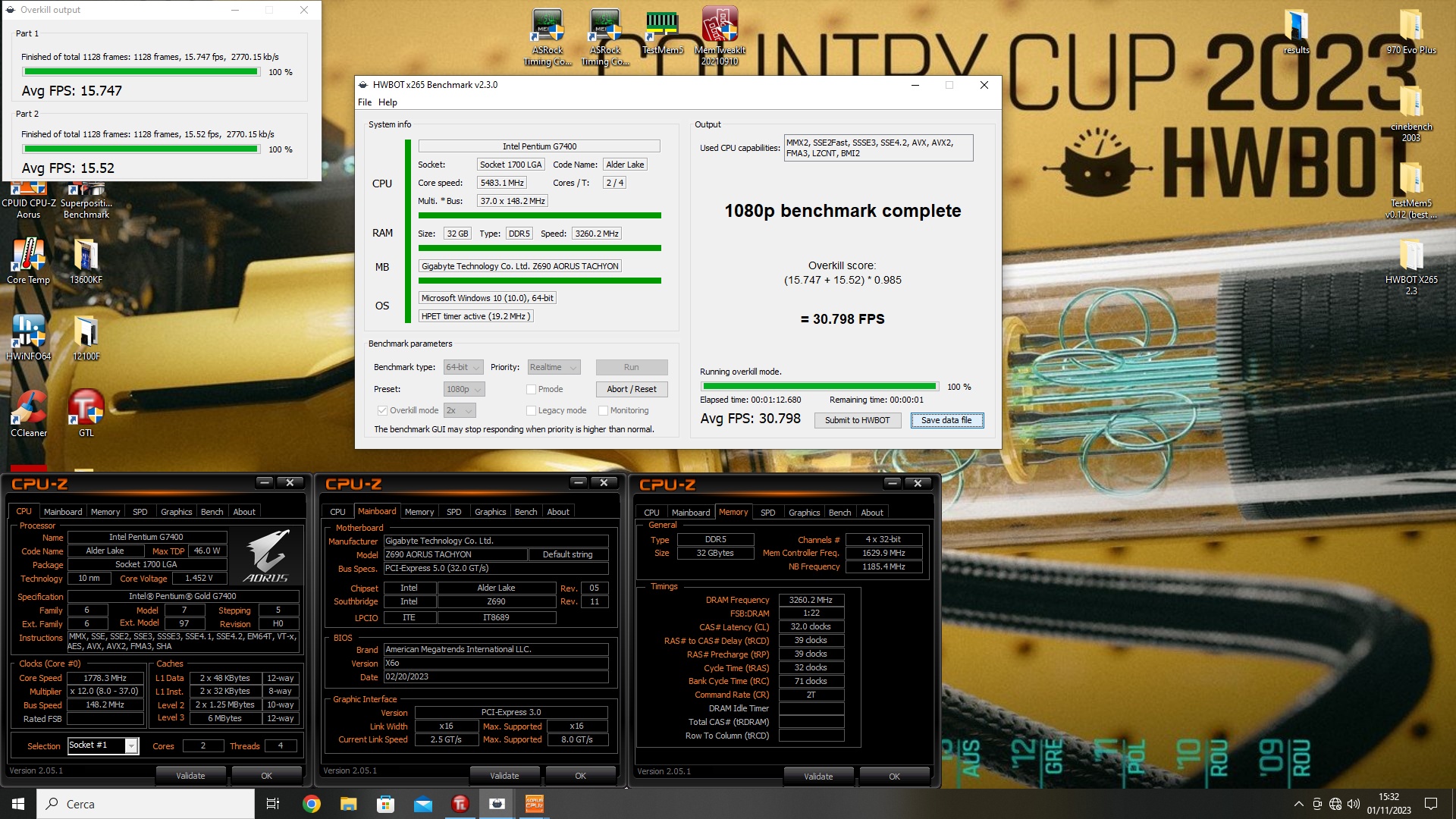This screenshot has height=819, width=1456.
Task: Open the cinebench 2003 folder
Action: (1411, 113)
